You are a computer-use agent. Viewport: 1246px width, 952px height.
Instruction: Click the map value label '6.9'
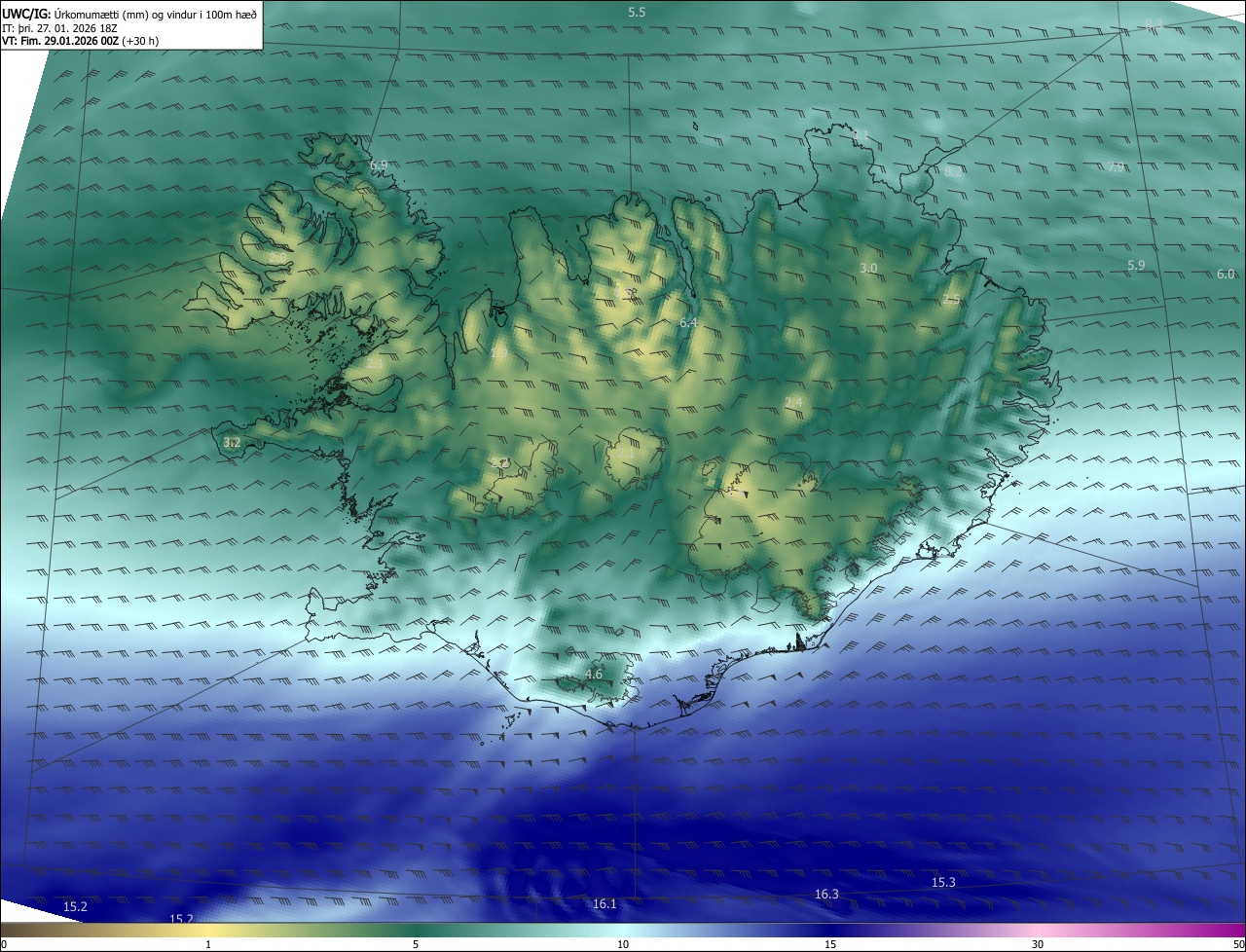[x=379, y=165]
